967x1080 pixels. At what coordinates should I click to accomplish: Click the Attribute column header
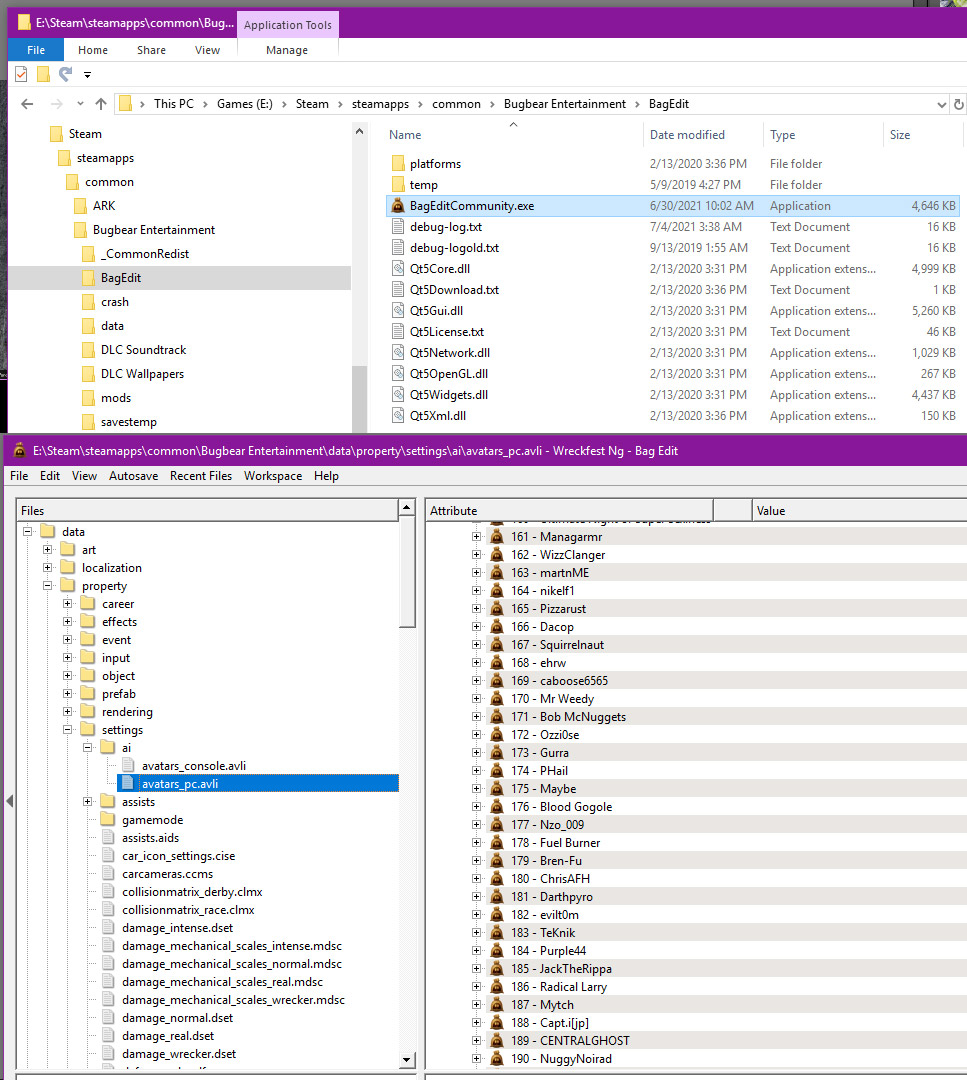570,510
